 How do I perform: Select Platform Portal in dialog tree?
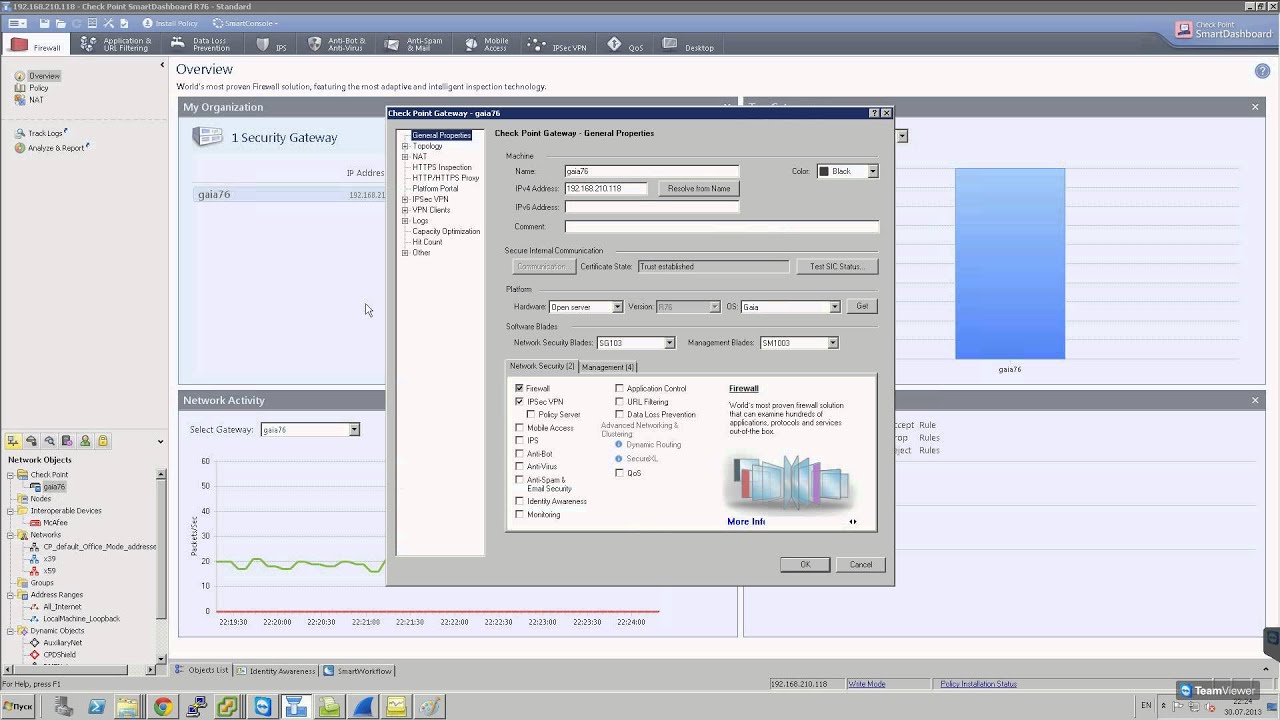435,188
